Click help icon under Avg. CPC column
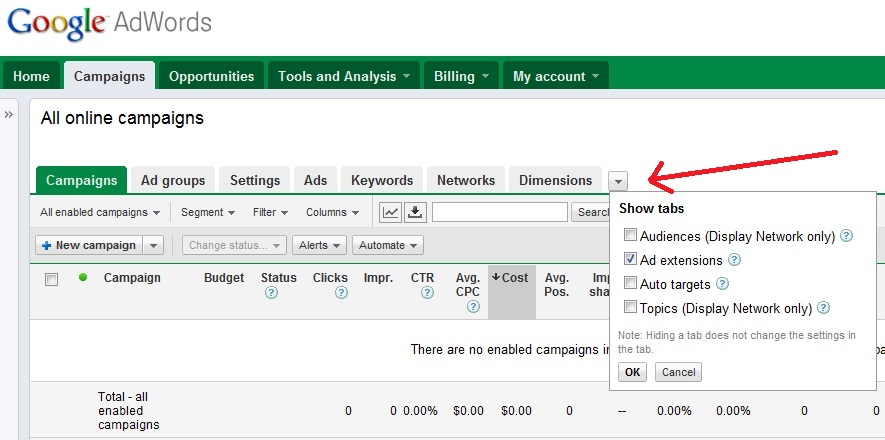 coord(473,306)
